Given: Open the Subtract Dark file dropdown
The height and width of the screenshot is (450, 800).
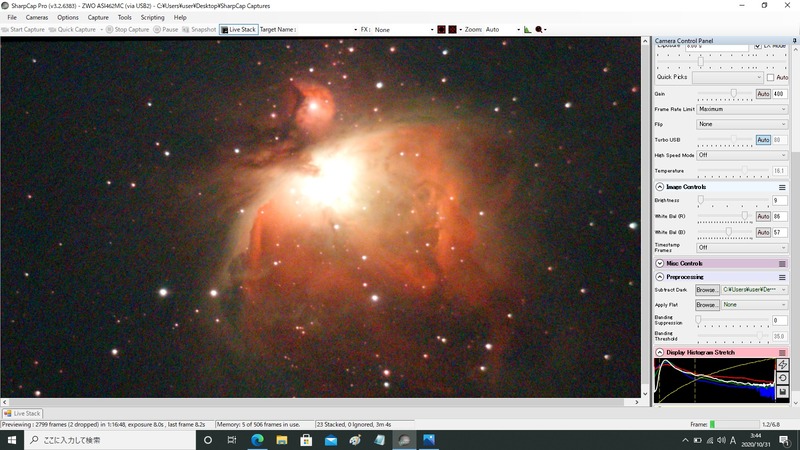Looking at the screenshot, I should (x=755, y=290).
